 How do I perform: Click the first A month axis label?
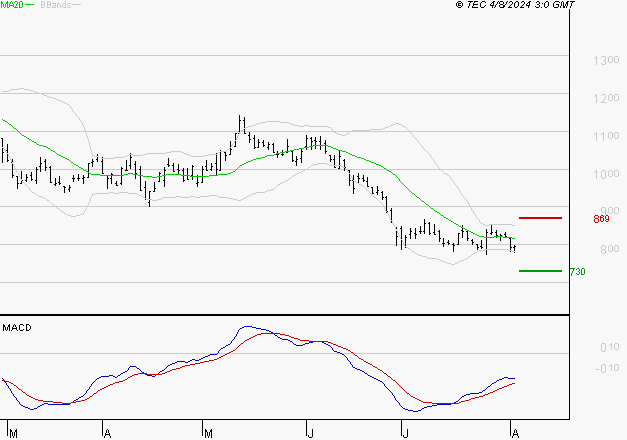(107, 434)
